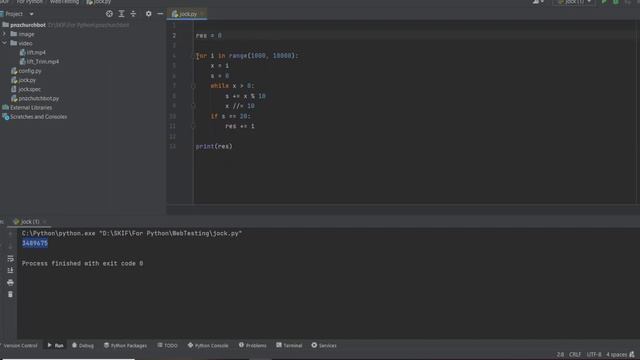Open Scratches and Consoles node
The image size is (640, 360).
(x=34, y=117)
